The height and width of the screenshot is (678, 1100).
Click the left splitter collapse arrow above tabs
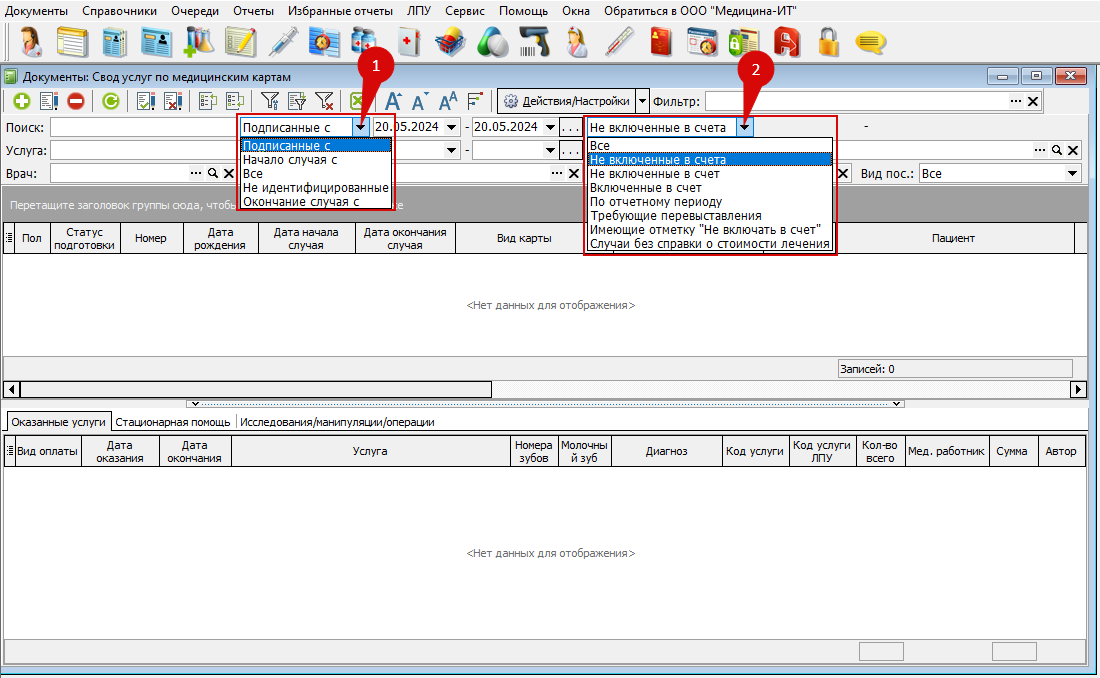pyautogui.click(x=196, y=404)
